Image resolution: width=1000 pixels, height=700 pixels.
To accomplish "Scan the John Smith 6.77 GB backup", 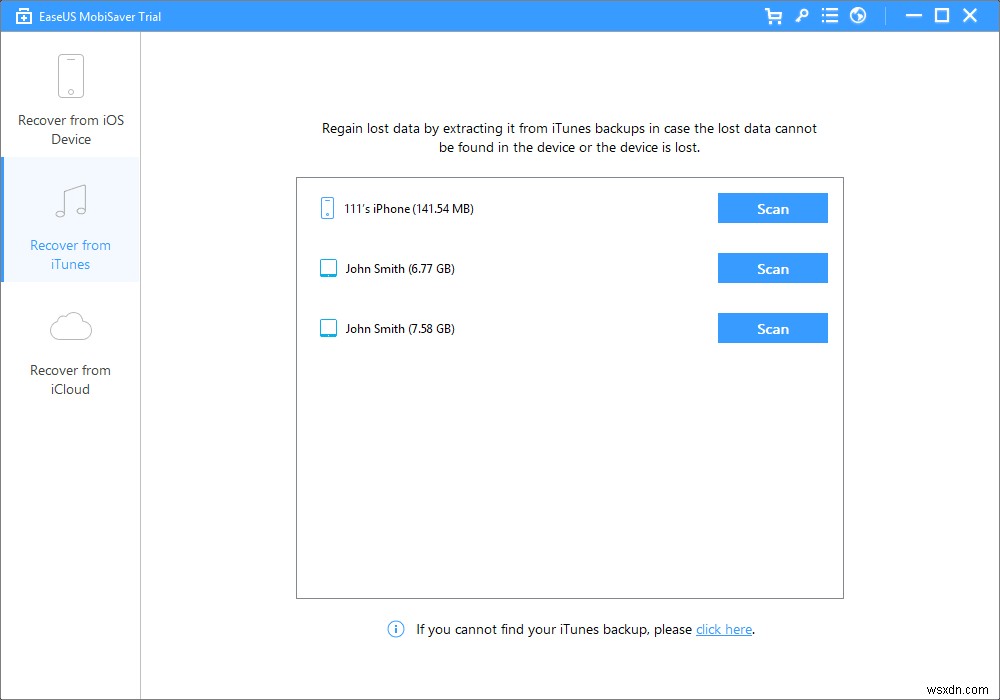I will 772,268.
